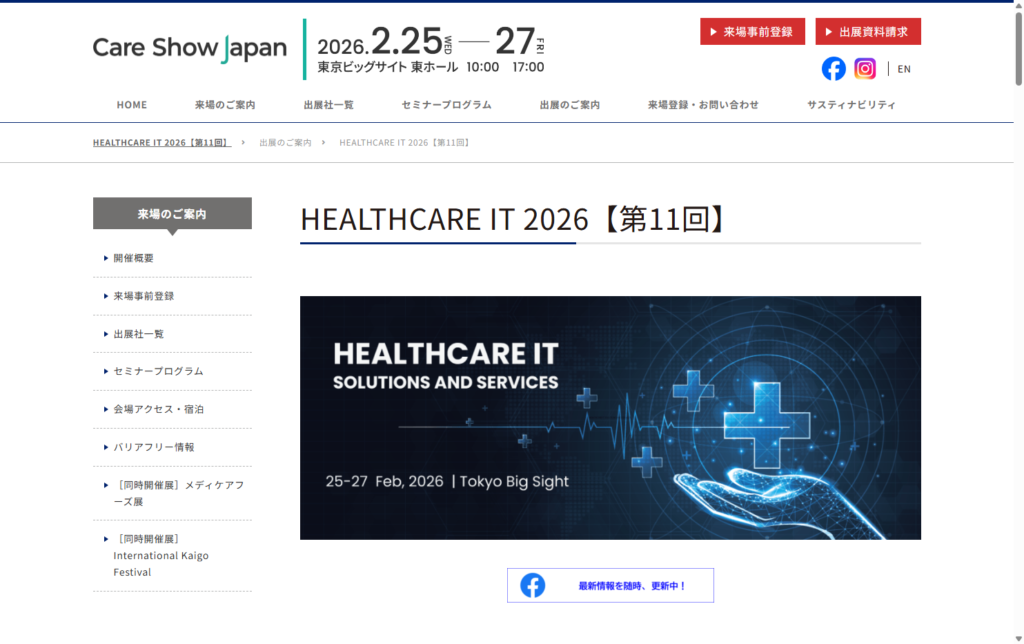Select セミナープログラム in the top navigation
This screenshot has width=1024, height=644.
pos(442,104)
